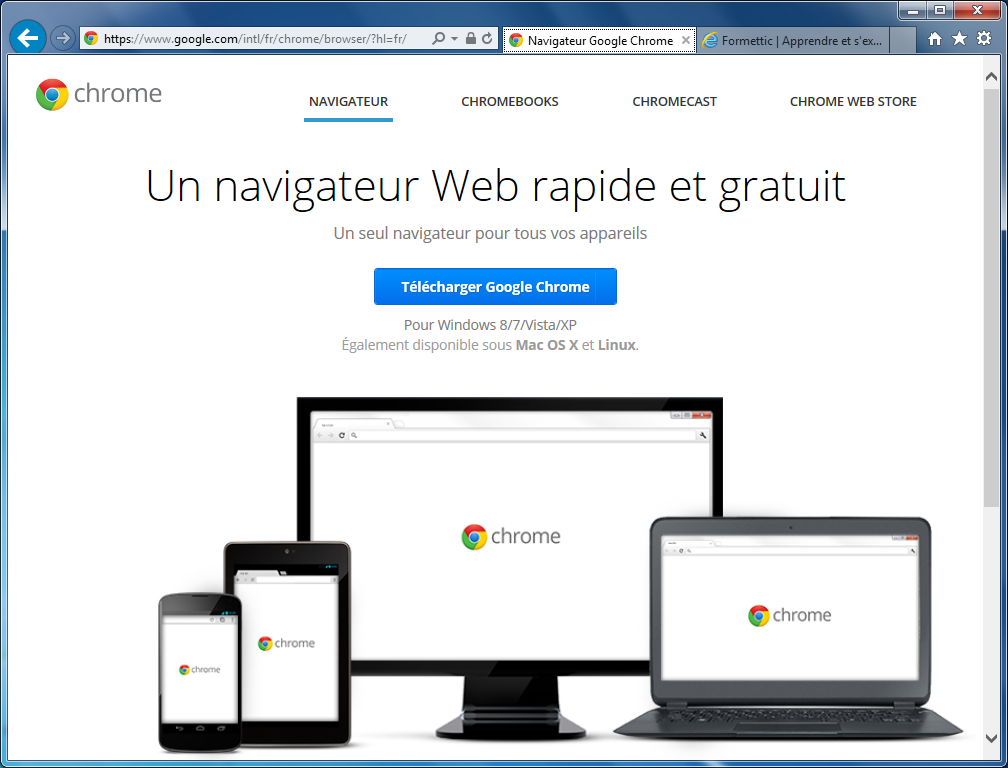Select the NAVIGATEUR tab
Image resolution: width=1008 pixels, height=768 pixels.
tap(348, 101)
